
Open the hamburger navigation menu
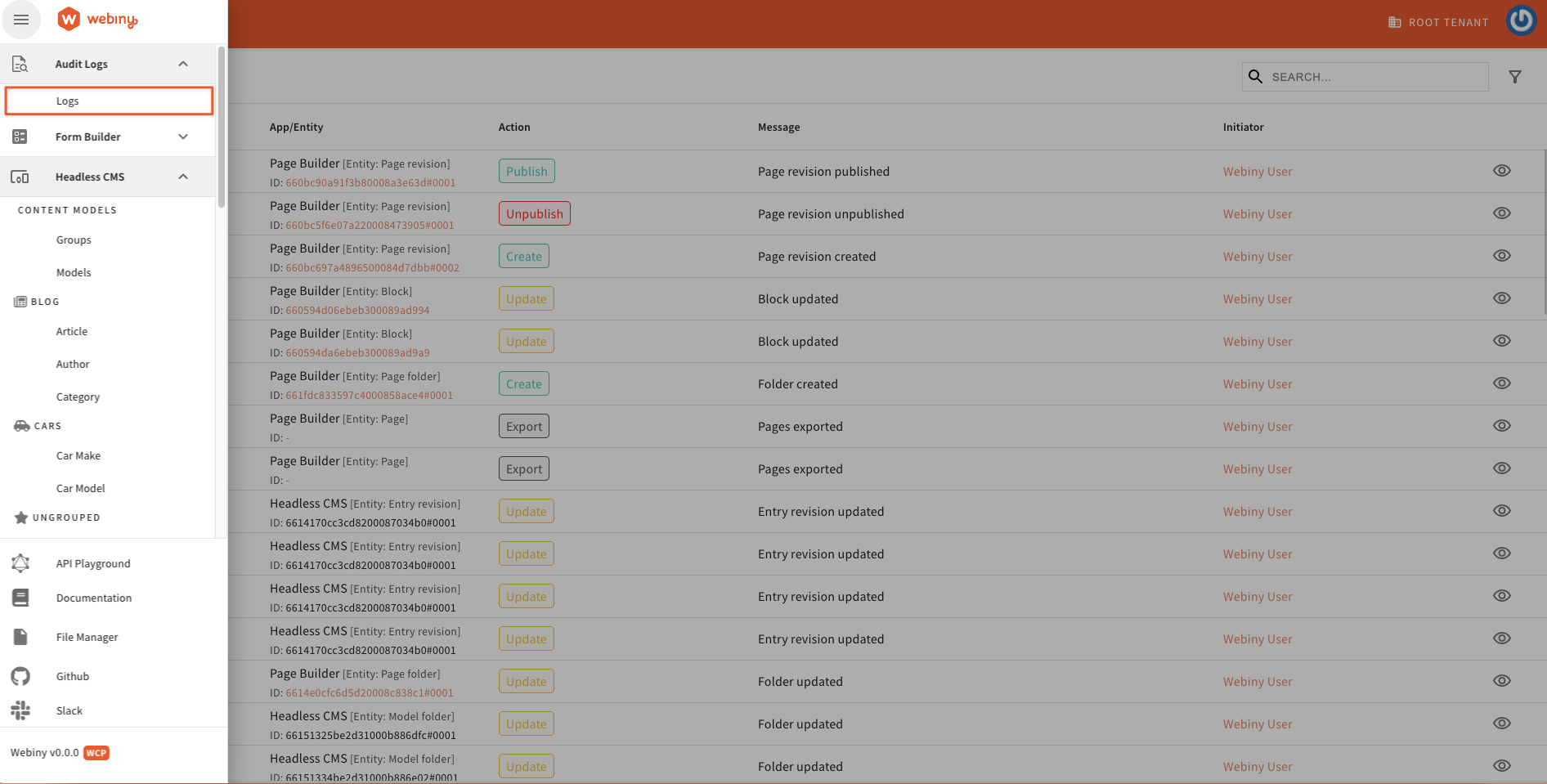pyautogui.click(x=21, y=19)
